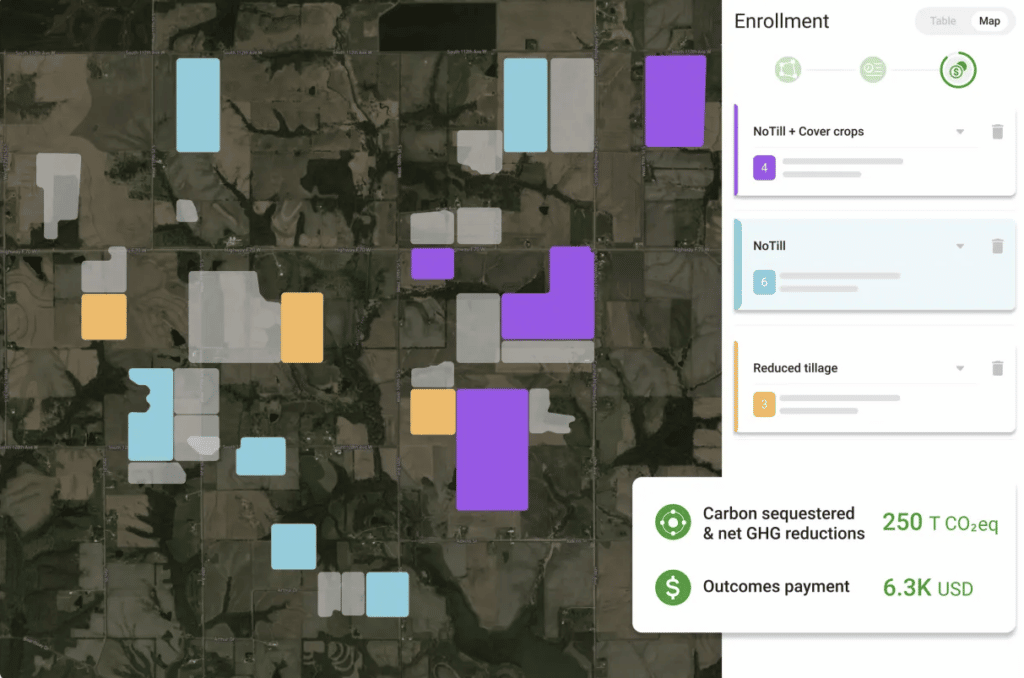Click the outcomes payment dollar icon
This screenshot has height=678, width=1024.
pyautogui.click(x=673, y=587)
